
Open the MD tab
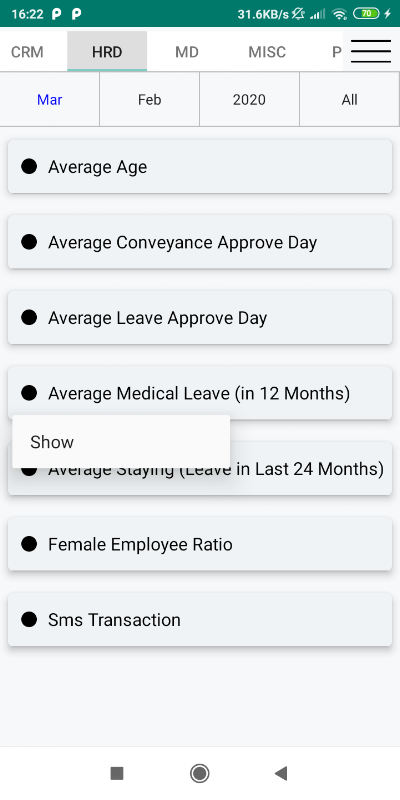[187, 52]
